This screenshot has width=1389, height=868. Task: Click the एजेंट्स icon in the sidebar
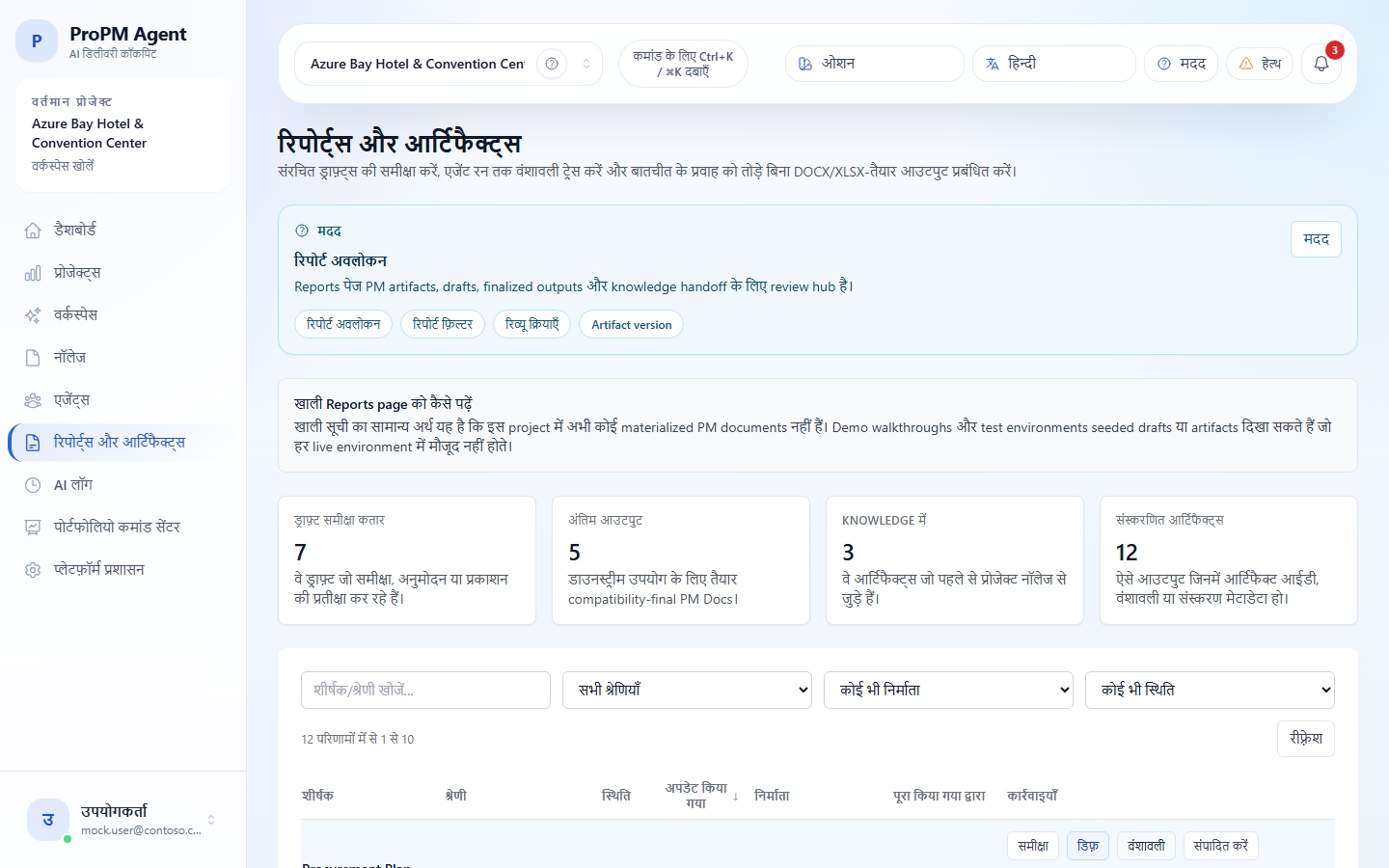tap(32, 399)
